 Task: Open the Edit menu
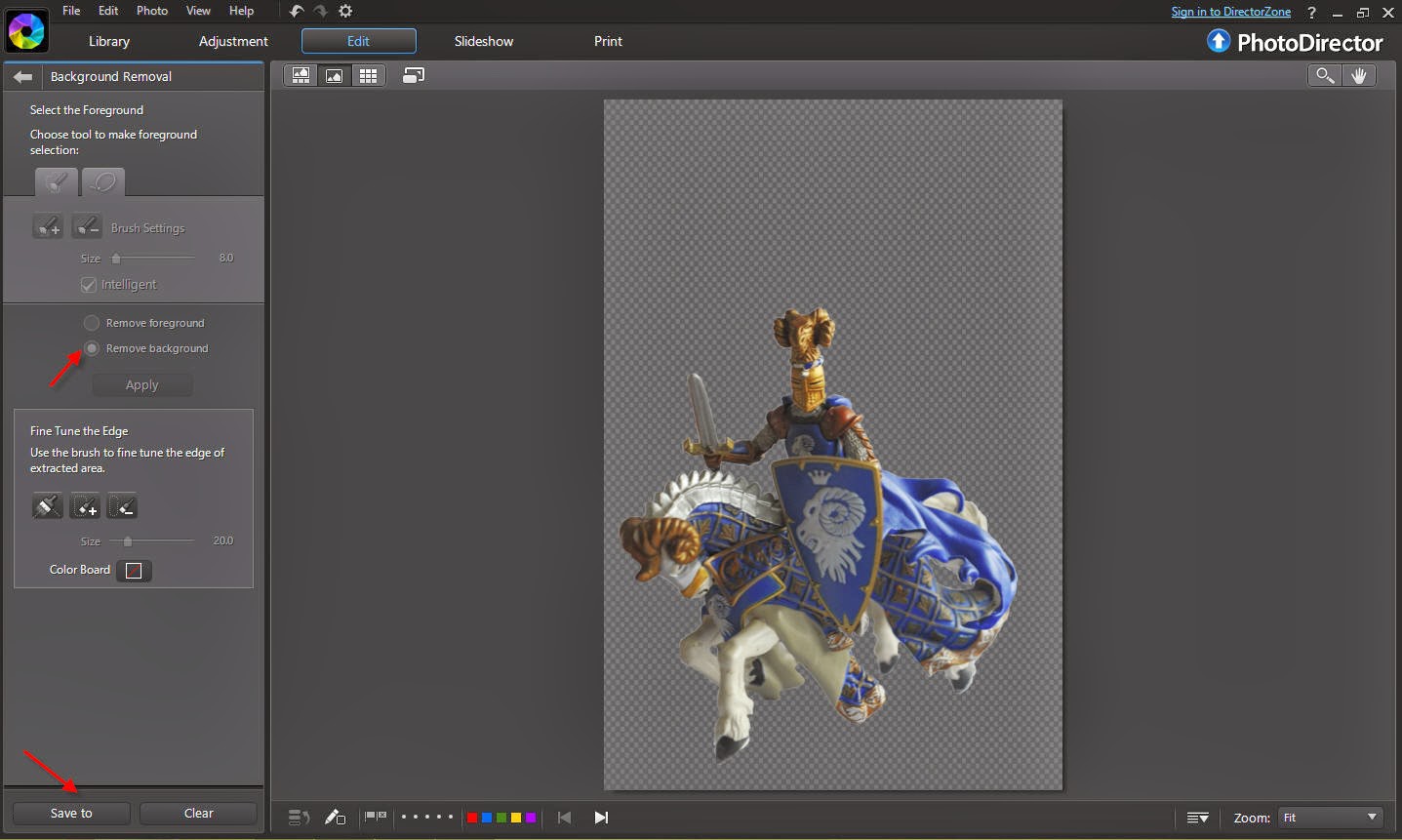tap(108, 11)
